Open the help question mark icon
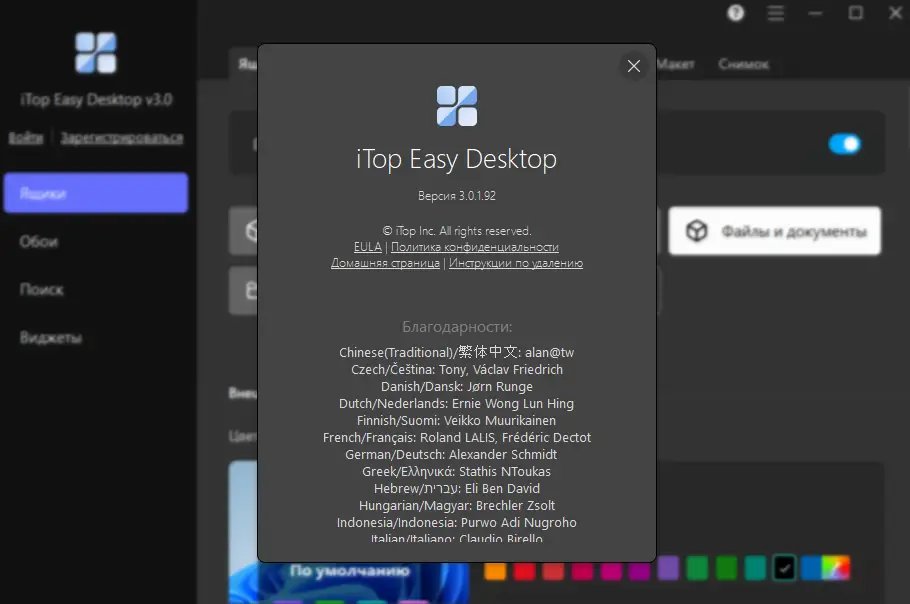Viewport: 910px width, 604px height. (x=736, y=13)
